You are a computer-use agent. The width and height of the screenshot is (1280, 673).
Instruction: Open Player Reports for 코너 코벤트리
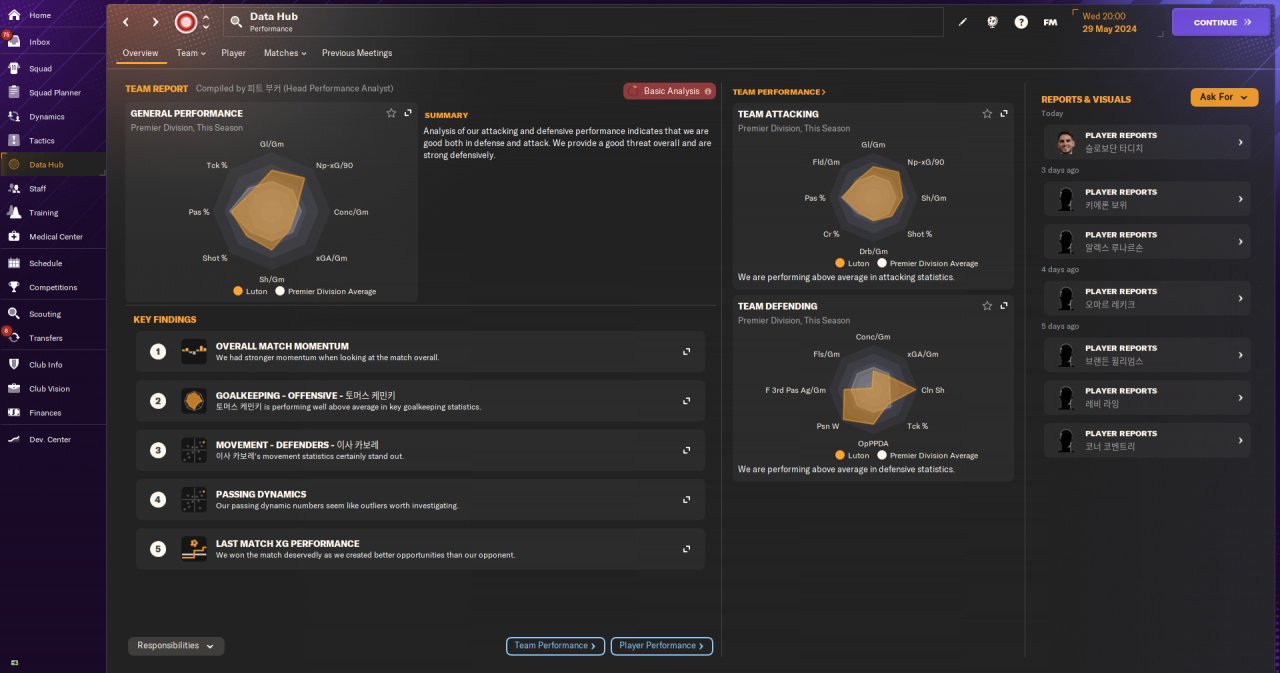[x=1147, y=440]
